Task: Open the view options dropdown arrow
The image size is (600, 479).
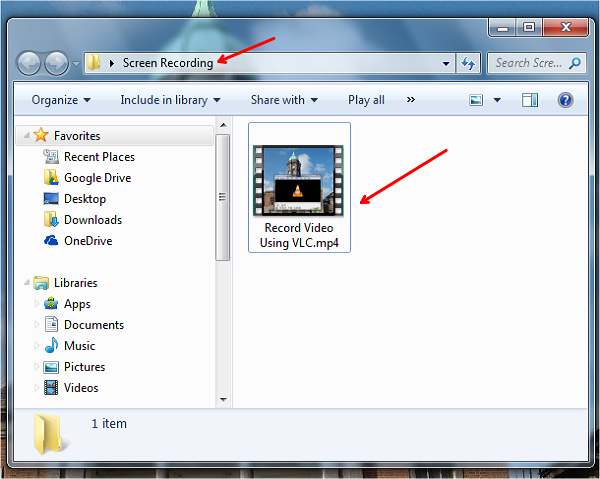Action: click(497, 100)
